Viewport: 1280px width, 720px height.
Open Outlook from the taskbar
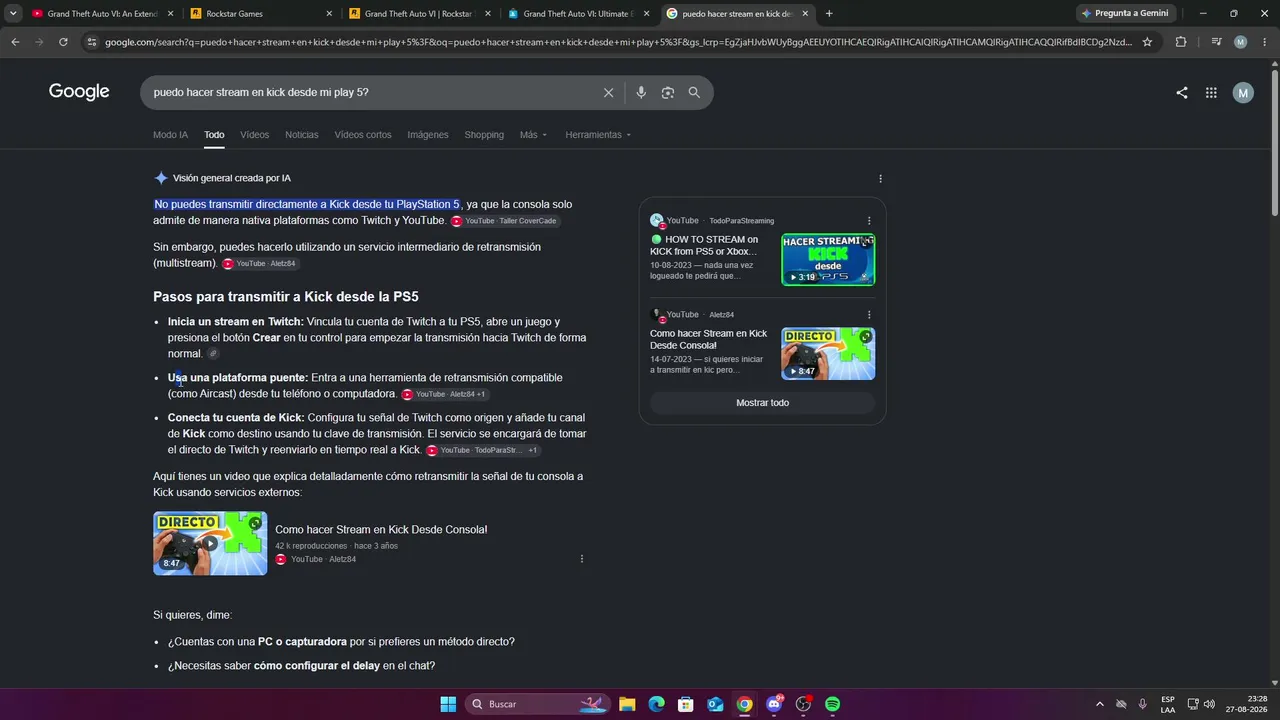[x=715, y=704]
